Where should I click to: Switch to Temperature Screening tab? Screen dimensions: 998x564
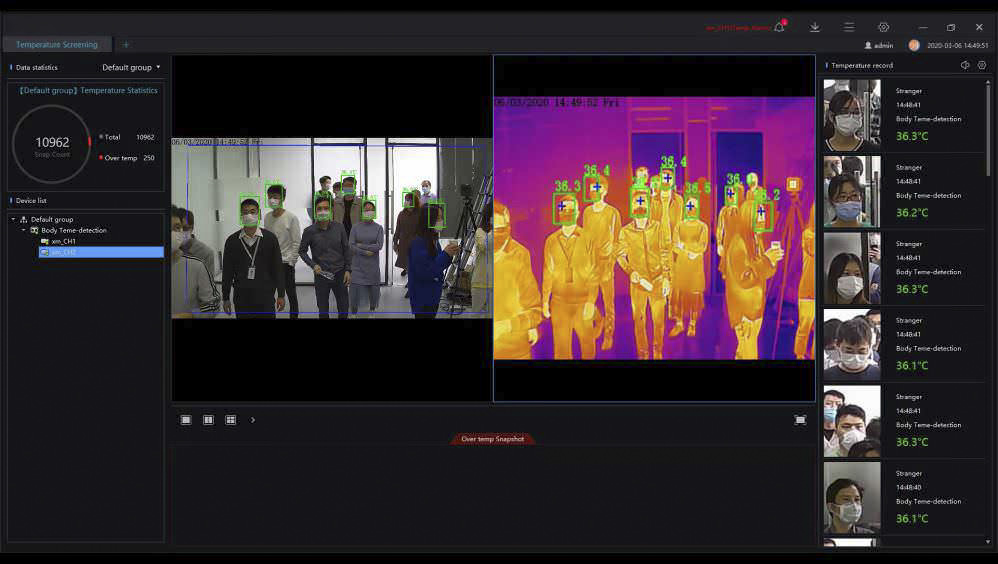(x=57, y=45)
